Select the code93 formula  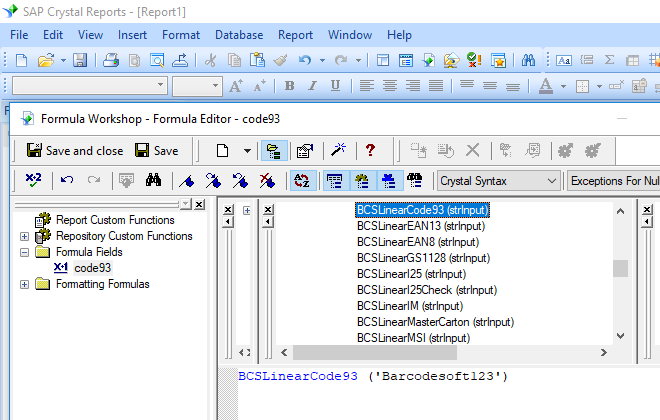[x=92, y=268]
